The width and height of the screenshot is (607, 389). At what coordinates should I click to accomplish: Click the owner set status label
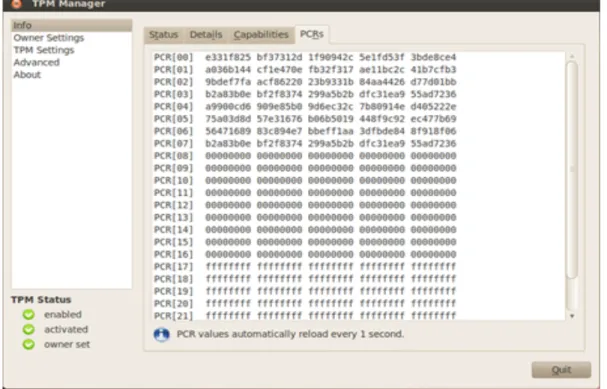(x=67, y=344)
